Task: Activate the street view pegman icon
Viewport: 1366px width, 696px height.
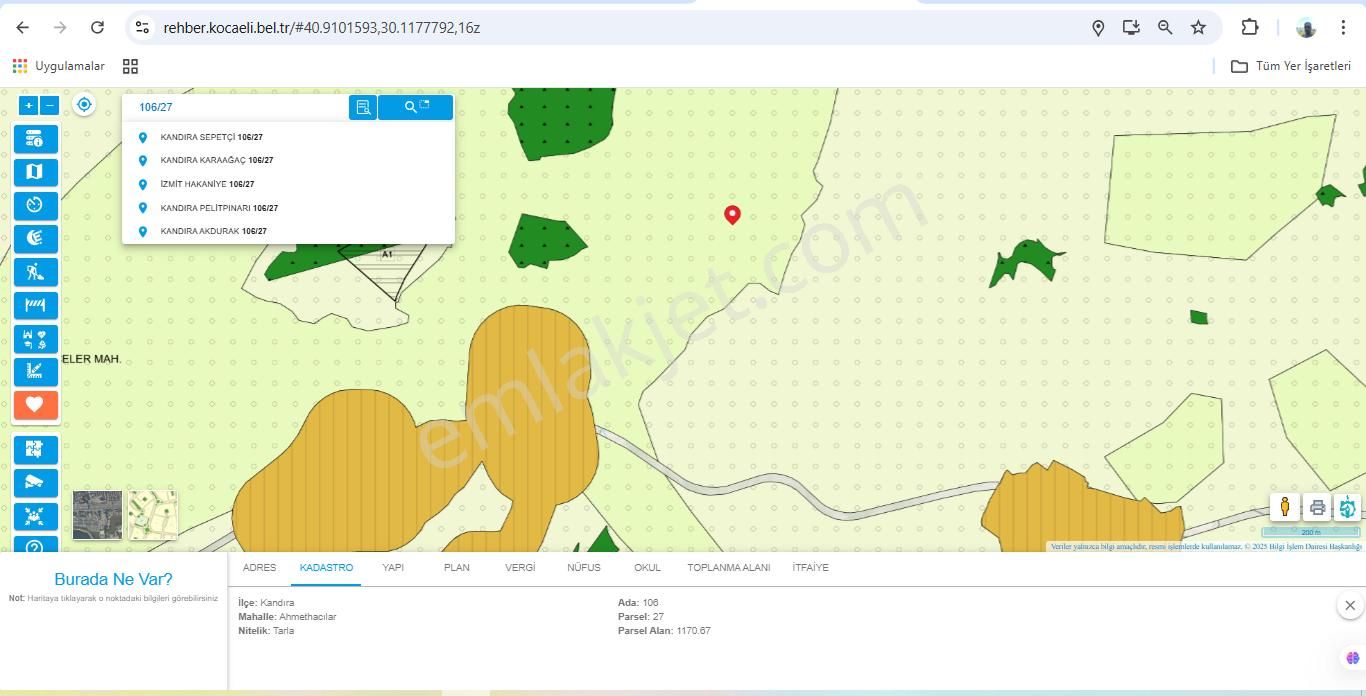Action: click(x=1285, y=507)
